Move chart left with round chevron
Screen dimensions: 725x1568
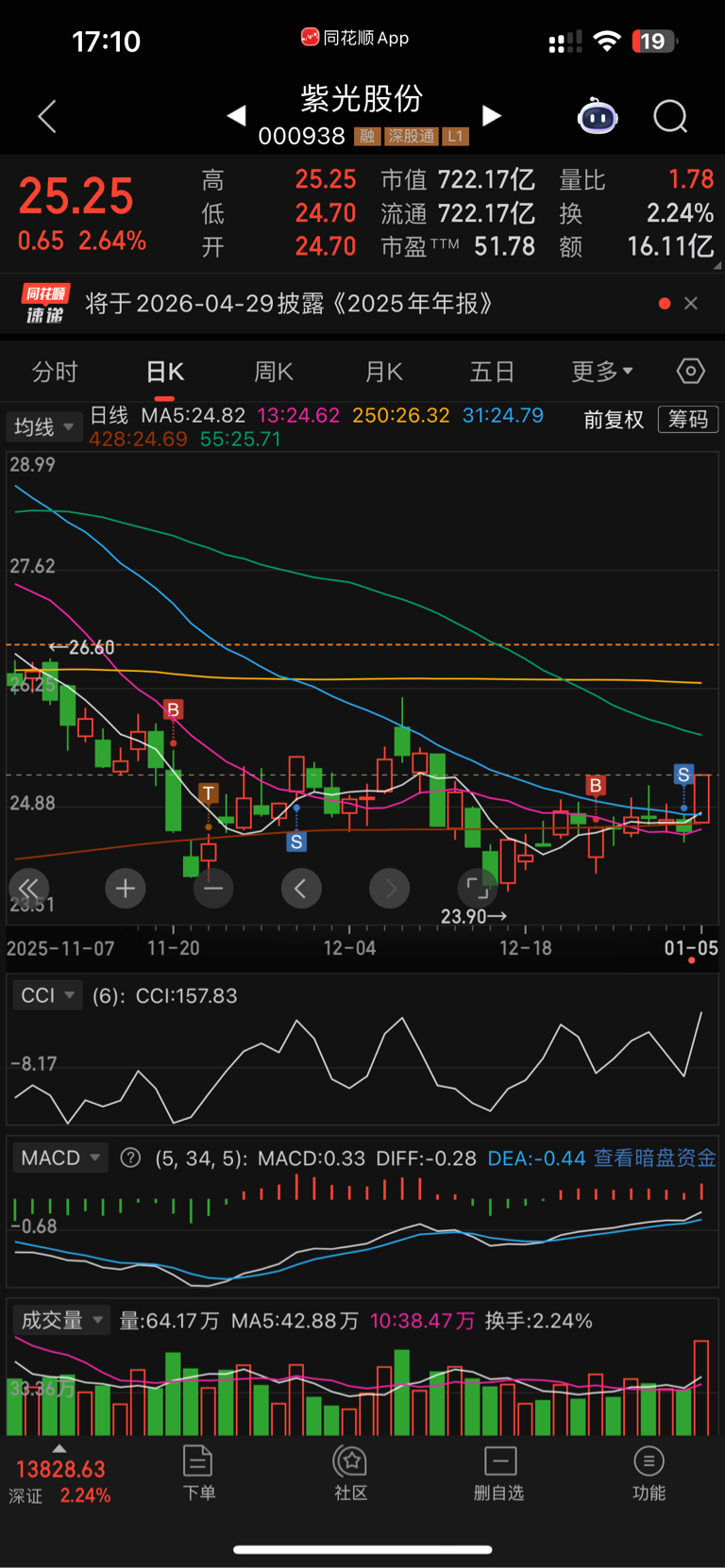pos(301,888)
